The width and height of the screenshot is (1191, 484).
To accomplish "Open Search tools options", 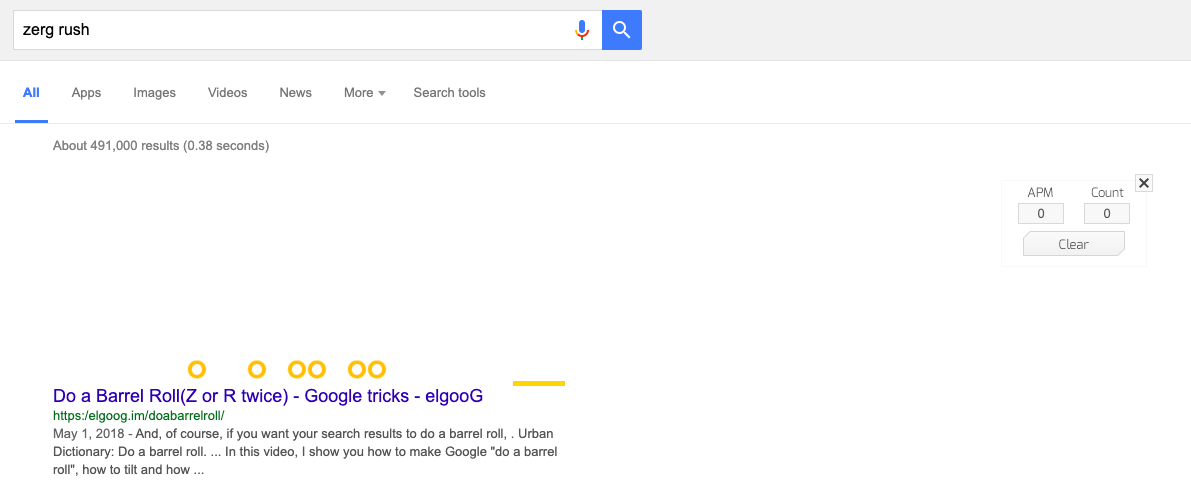I will point(450,93).
